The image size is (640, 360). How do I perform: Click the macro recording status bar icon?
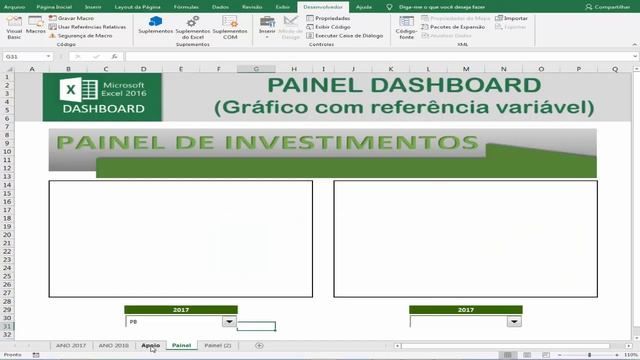click(36, 355)
